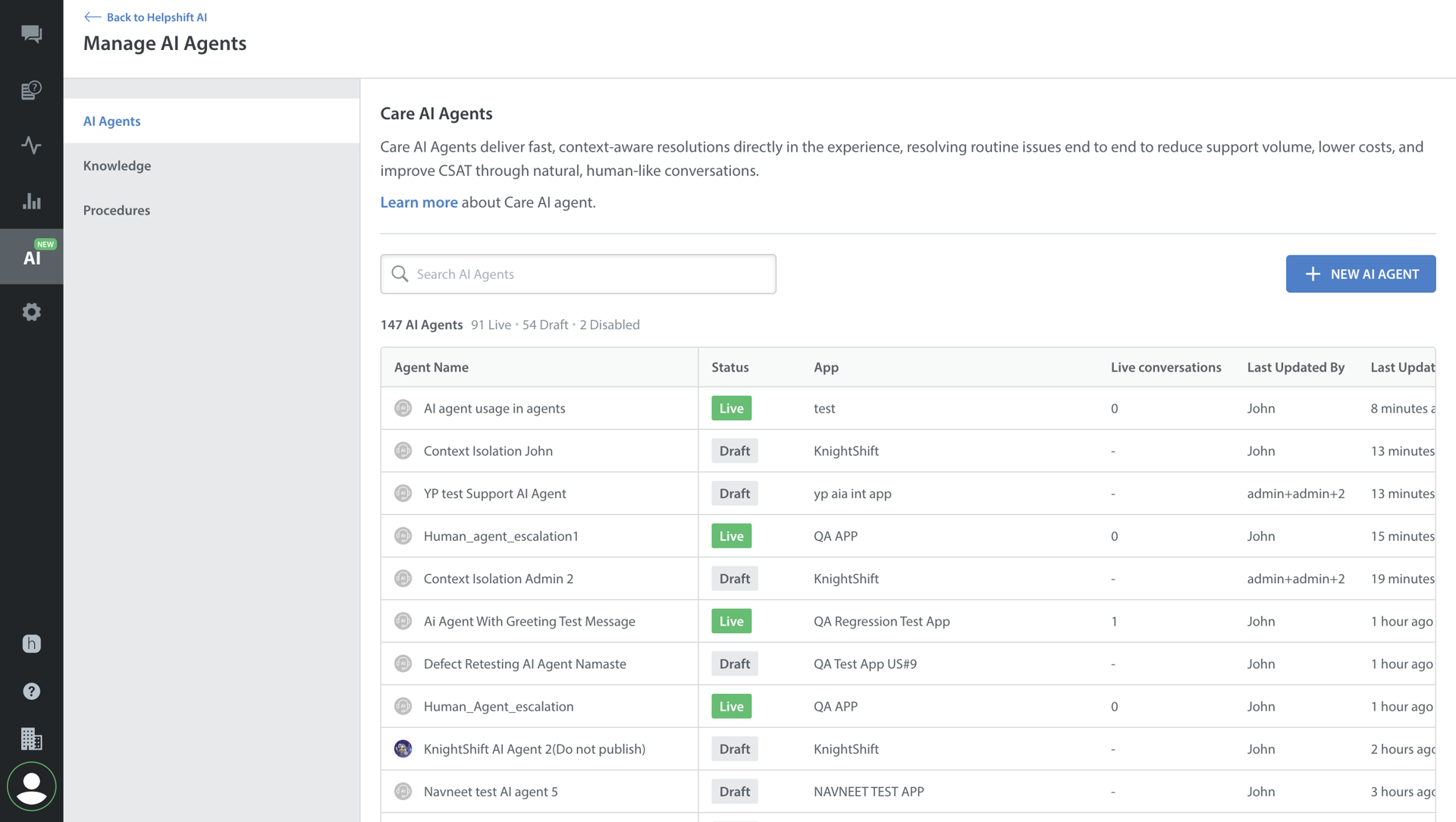
Task: Click the KnightShift AI Agent 2 avatar thumbnail
Action: pos(403,748)
